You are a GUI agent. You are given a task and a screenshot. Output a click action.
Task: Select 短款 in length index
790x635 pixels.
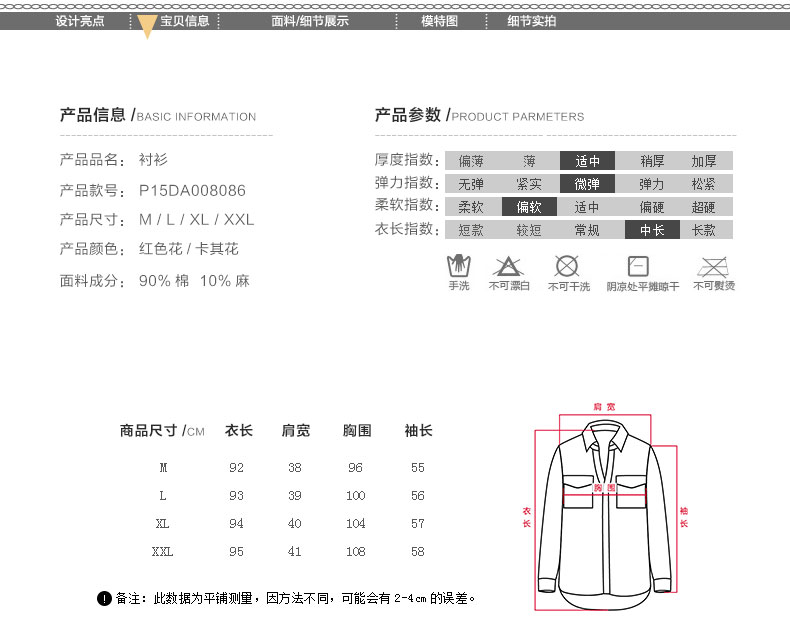[471, 230]
